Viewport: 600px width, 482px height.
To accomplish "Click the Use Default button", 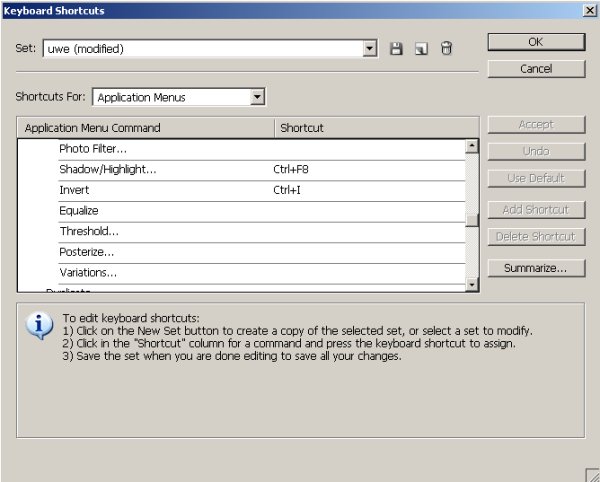I will click(536, 178).
